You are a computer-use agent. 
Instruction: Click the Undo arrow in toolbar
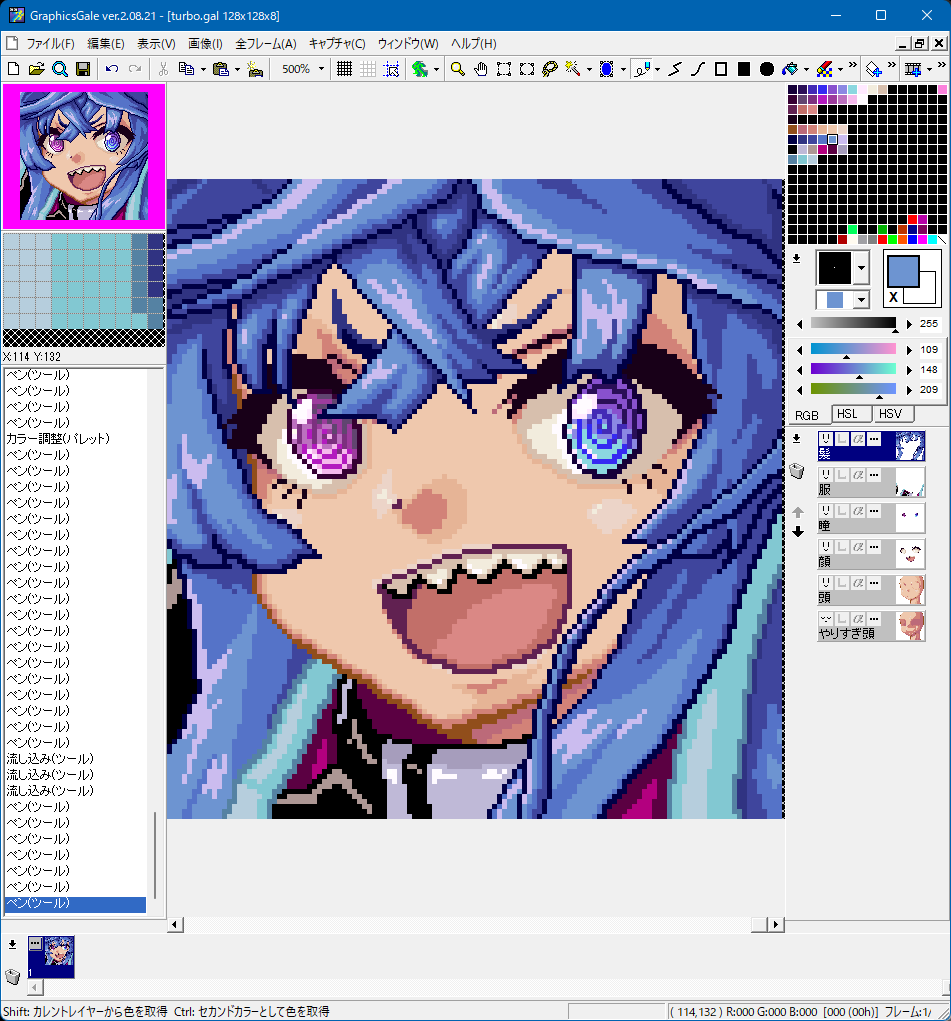(111, 69)
